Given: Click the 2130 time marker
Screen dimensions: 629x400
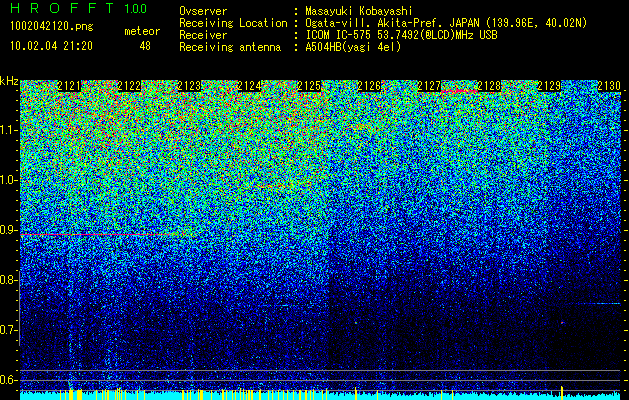Looking at the screenshot, I should pos(609,86).
